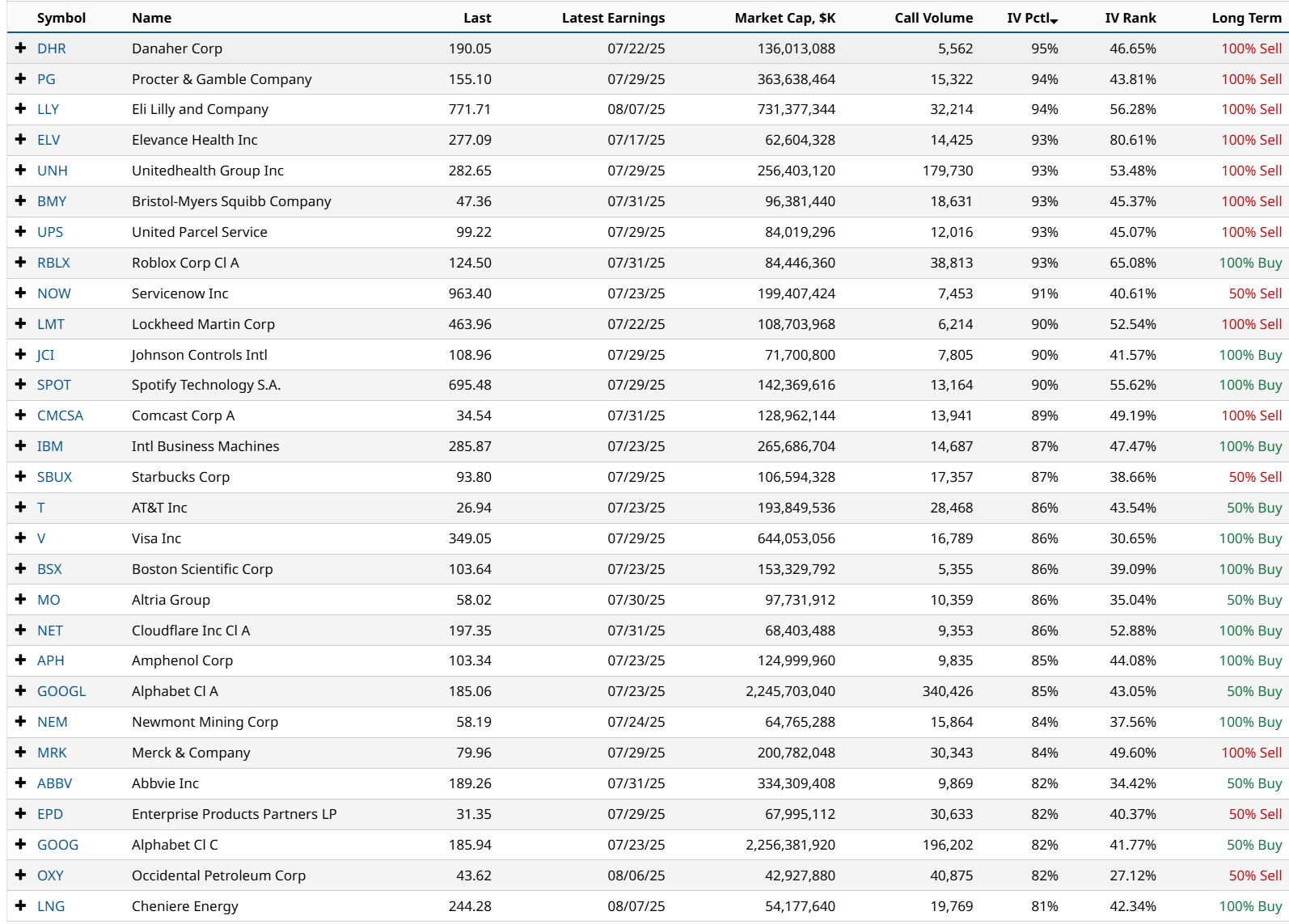Sort table by Symbol column header
The width and height of the screenshot is (1289, 924).
coord(61,18)
